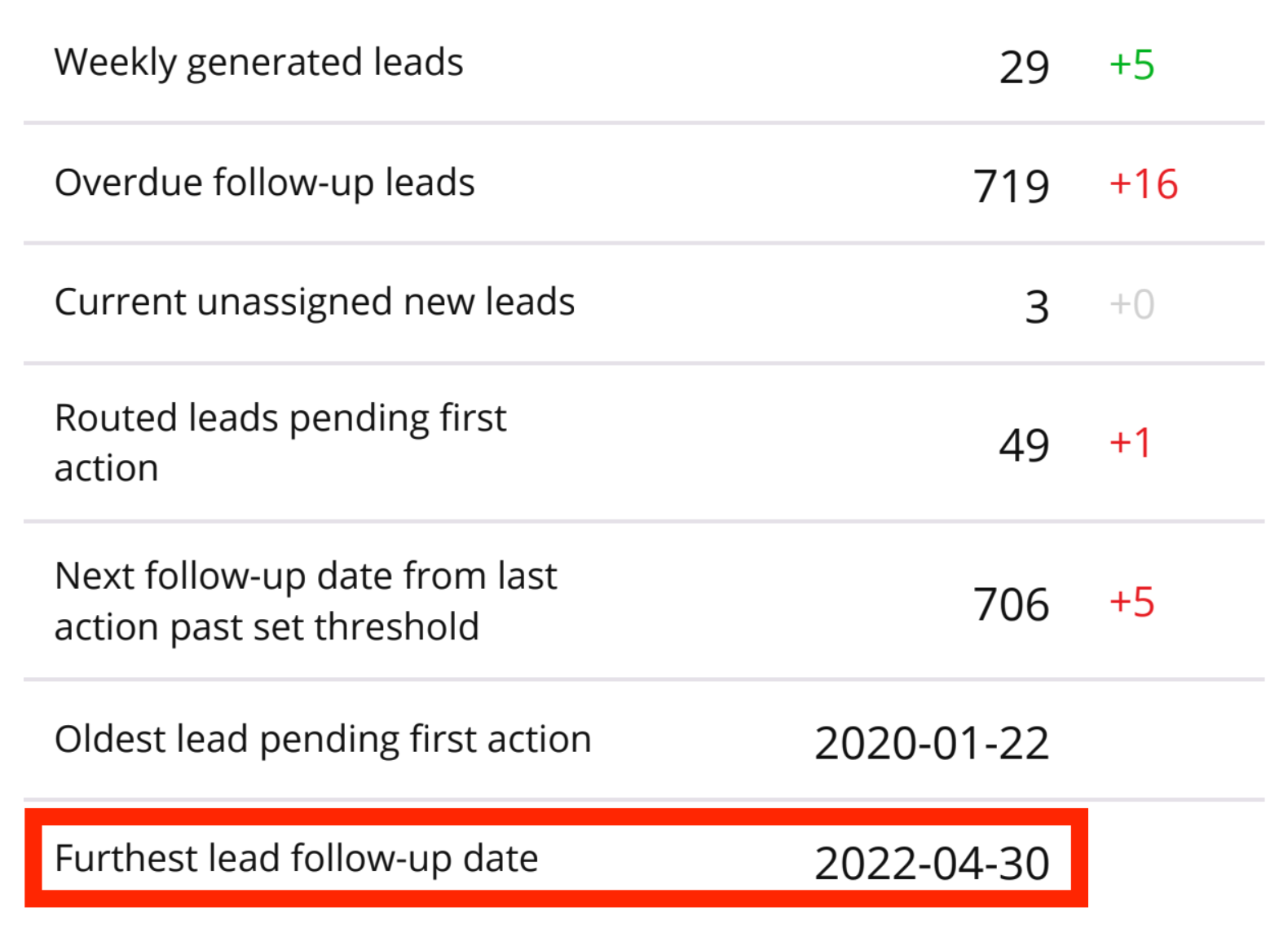Click the red +1 change indicator

[x=1130, y=443]
